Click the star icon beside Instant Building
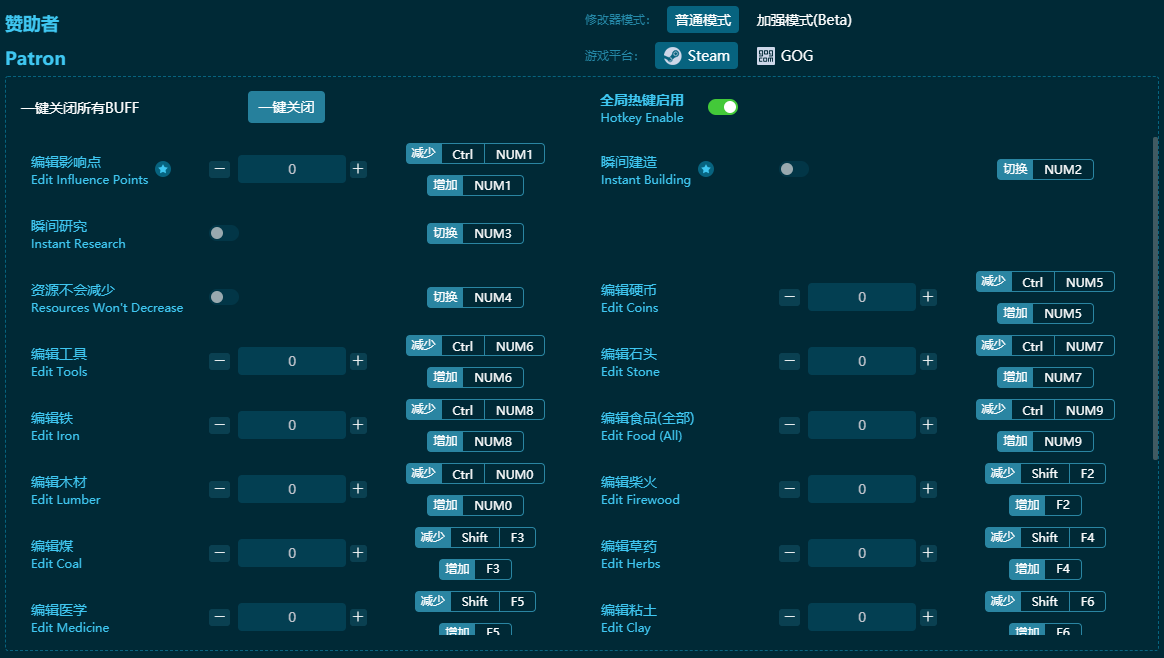The image size is (1164, 658). coord(706,170)
